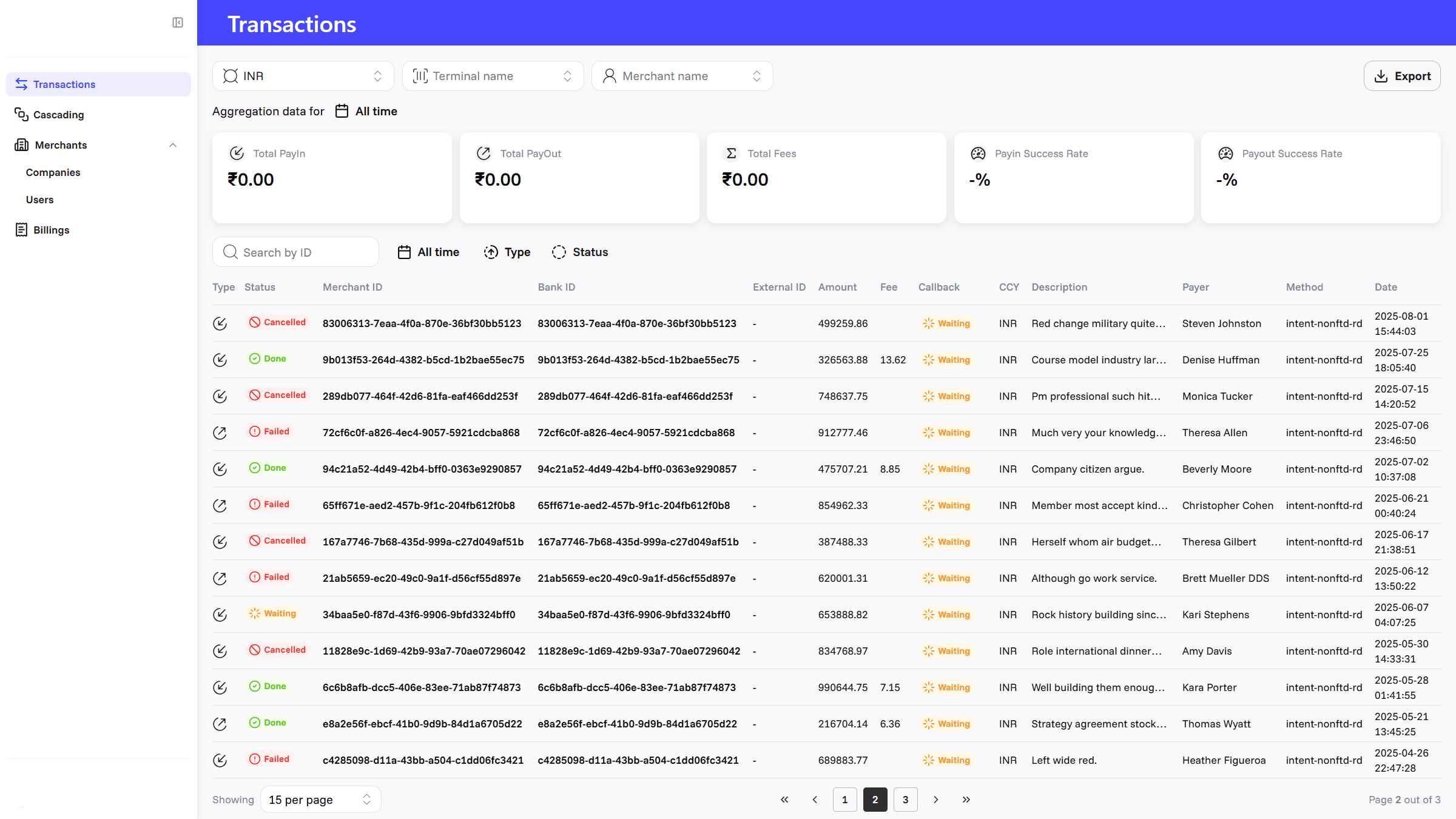The image size is (1456, 819).
Task: Click the Total PayIn card icon
Action: 237,153
